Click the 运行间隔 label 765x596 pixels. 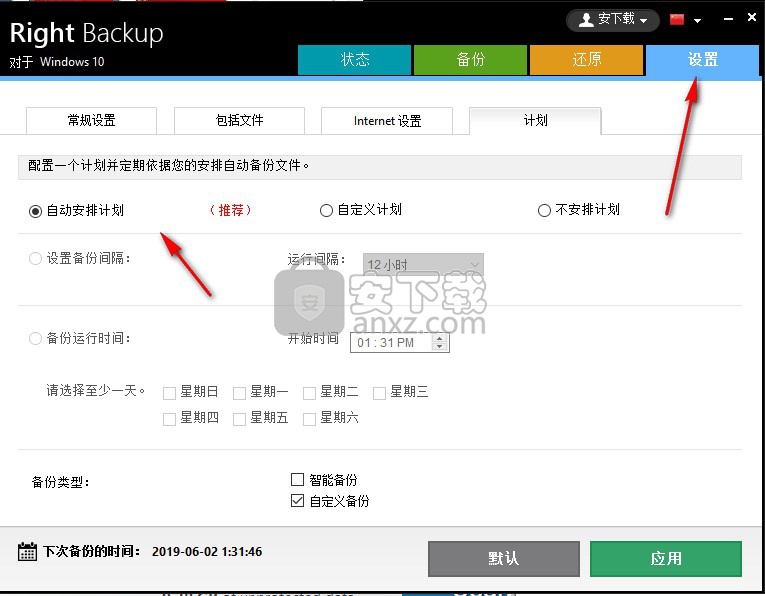(316, 259)
